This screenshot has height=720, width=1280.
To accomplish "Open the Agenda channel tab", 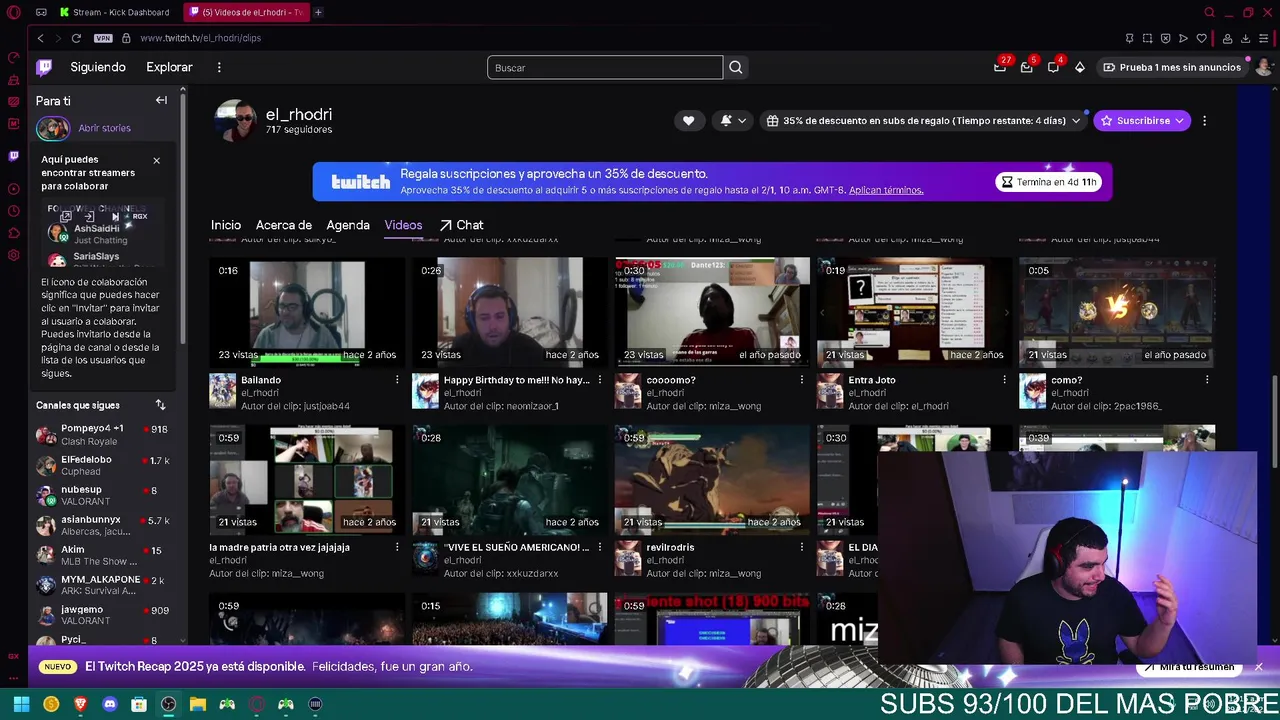I will tap(348, 225).
